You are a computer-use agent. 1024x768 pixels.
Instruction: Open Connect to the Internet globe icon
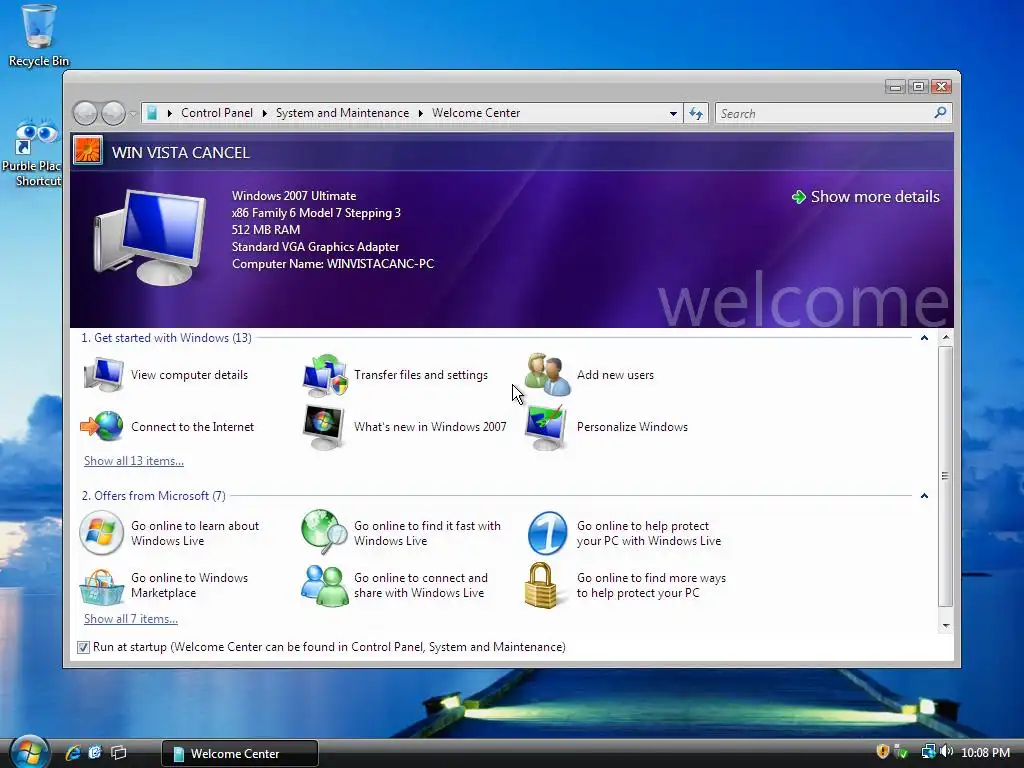coord(102,426)
